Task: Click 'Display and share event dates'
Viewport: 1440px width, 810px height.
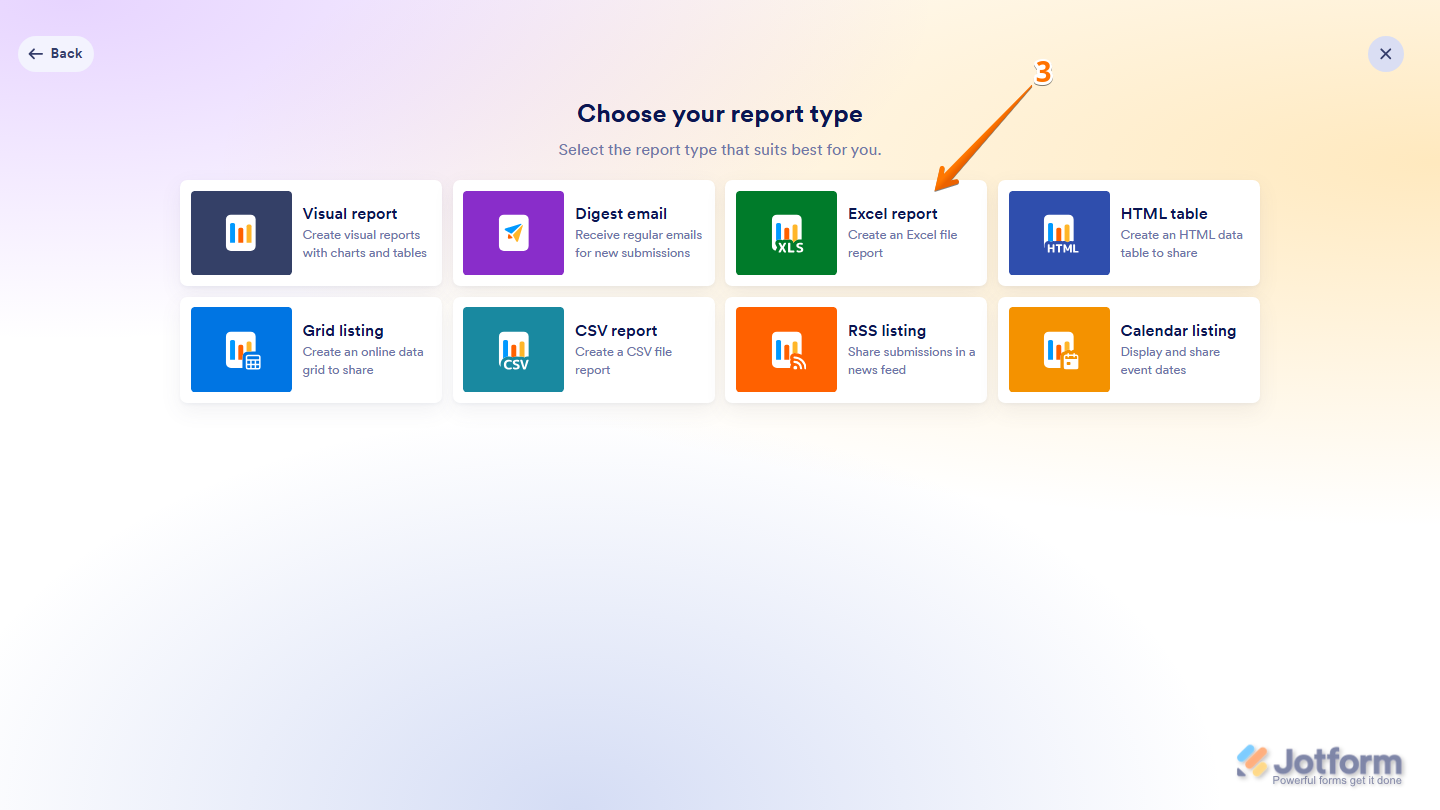Action: click(x=1171, y=361)
